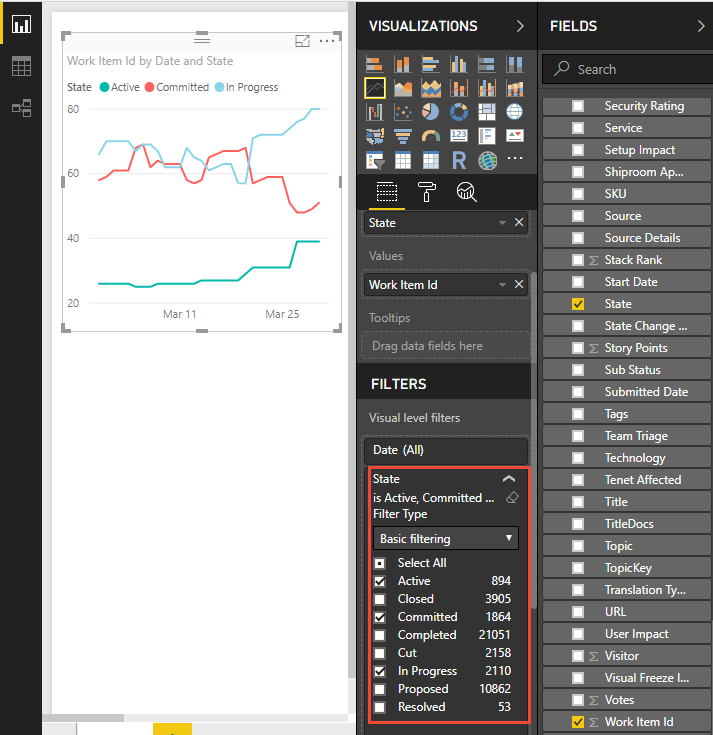This screenshot has width=713, height=735.
Task: Select the Clustered bar chart visualization
Action: [431, 64]
